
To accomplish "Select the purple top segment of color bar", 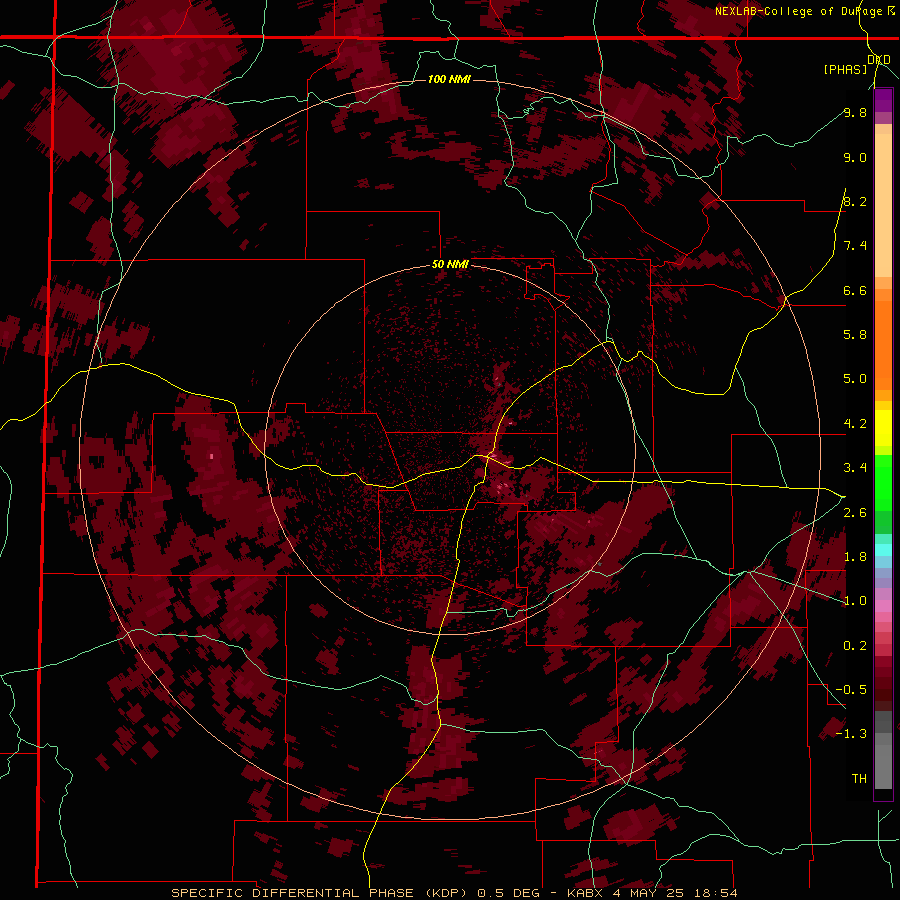I will pos(883,100).
